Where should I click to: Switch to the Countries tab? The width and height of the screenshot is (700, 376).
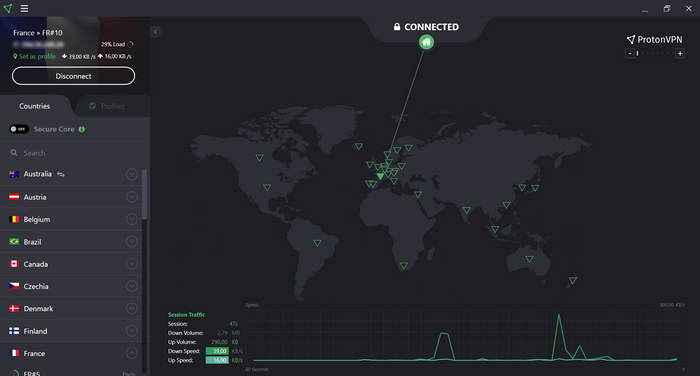[34, 106]
